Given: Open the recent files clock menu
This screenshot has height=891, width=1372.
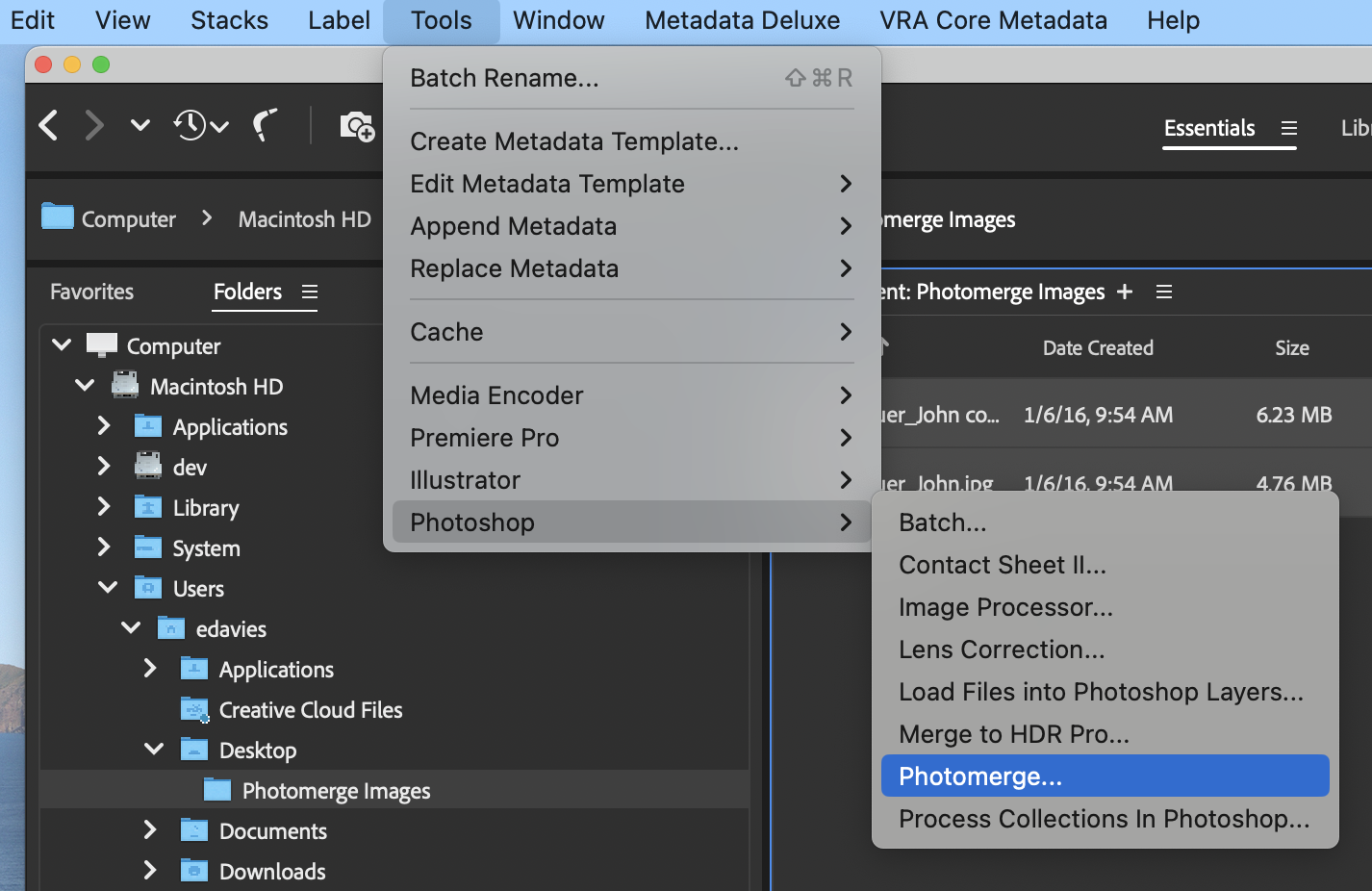Looking at the screenshot, I should 201,125.
